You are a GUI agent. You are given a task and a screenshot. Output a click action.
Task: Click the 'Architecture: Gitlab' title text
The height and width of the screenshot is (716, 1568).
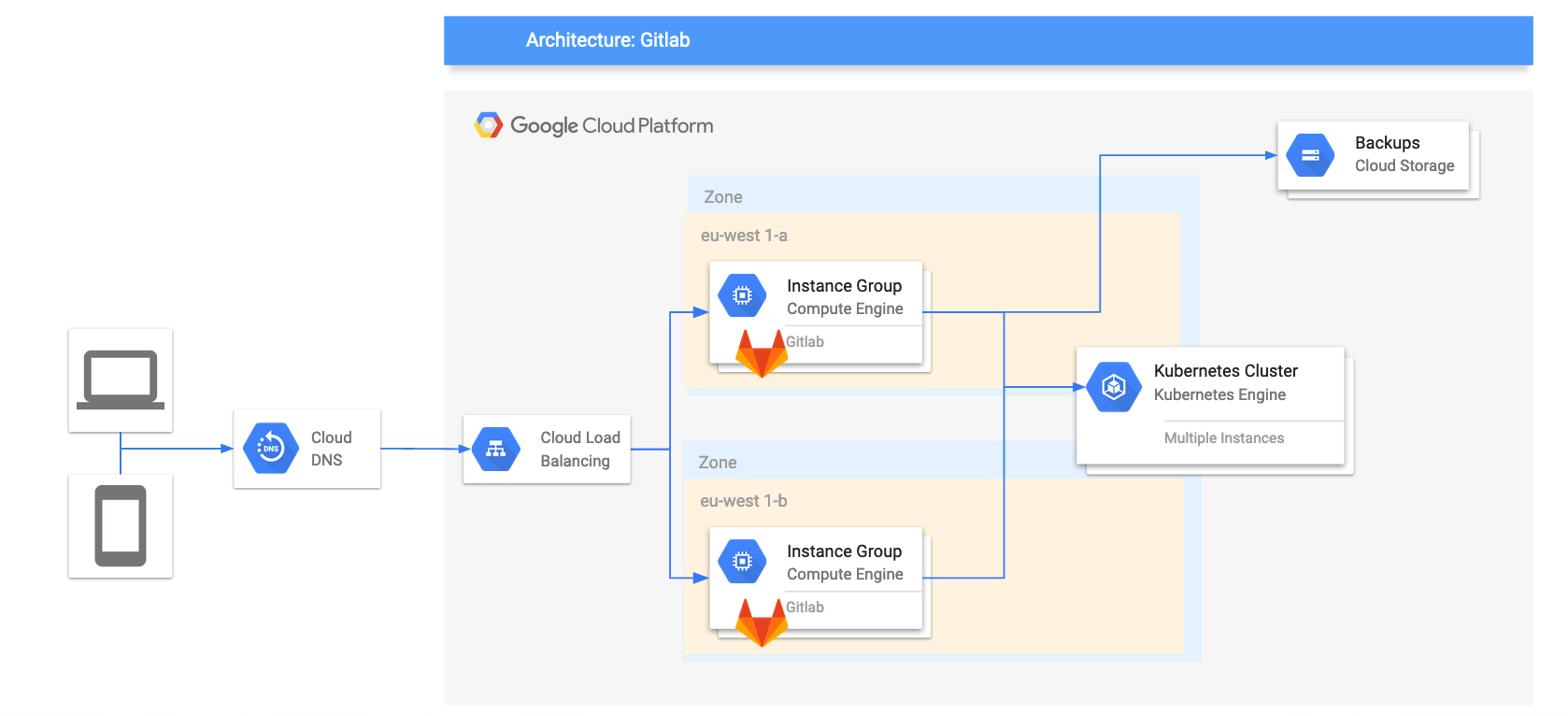tap(607, 40)
